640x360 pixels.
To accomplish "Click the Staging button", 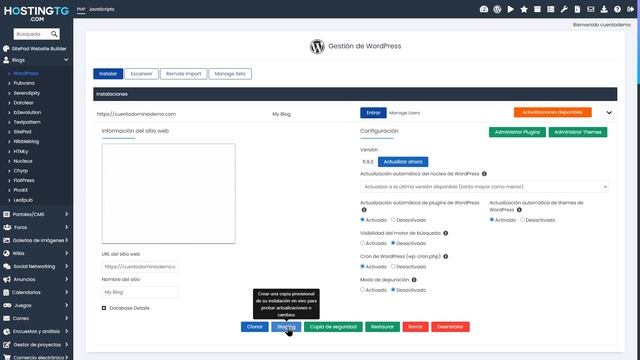I will click(286, 327).
